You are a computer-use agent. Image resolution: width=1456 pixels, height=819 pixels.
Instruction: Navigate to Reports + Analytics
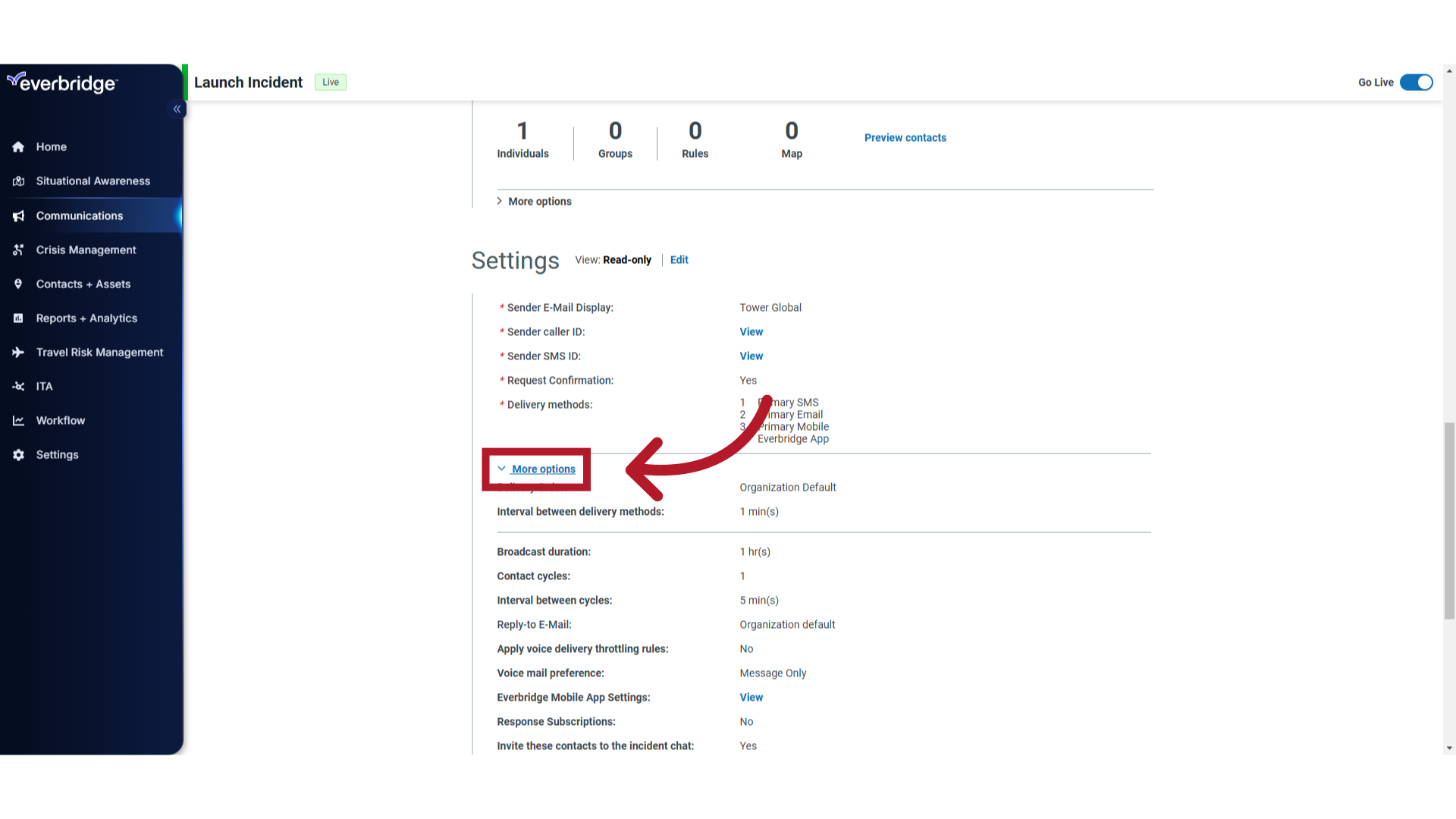(x=86, y=318)
